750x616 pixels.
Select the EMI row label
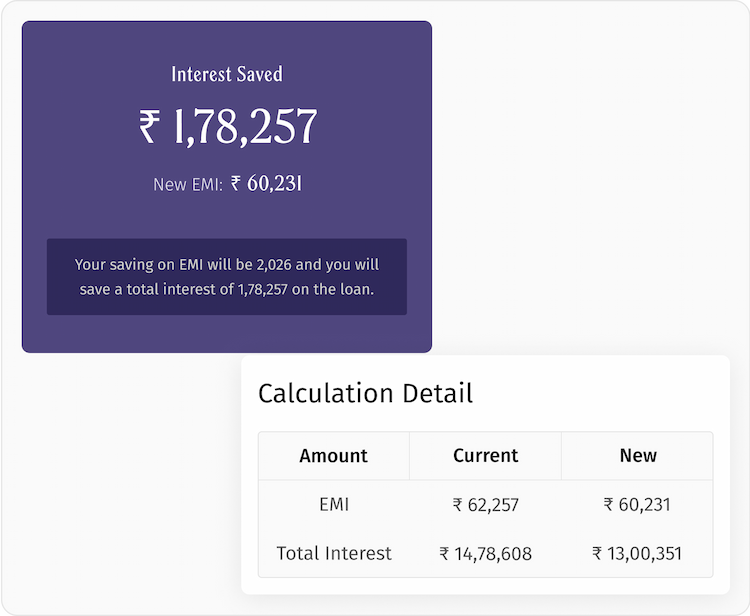click(334, 505)
